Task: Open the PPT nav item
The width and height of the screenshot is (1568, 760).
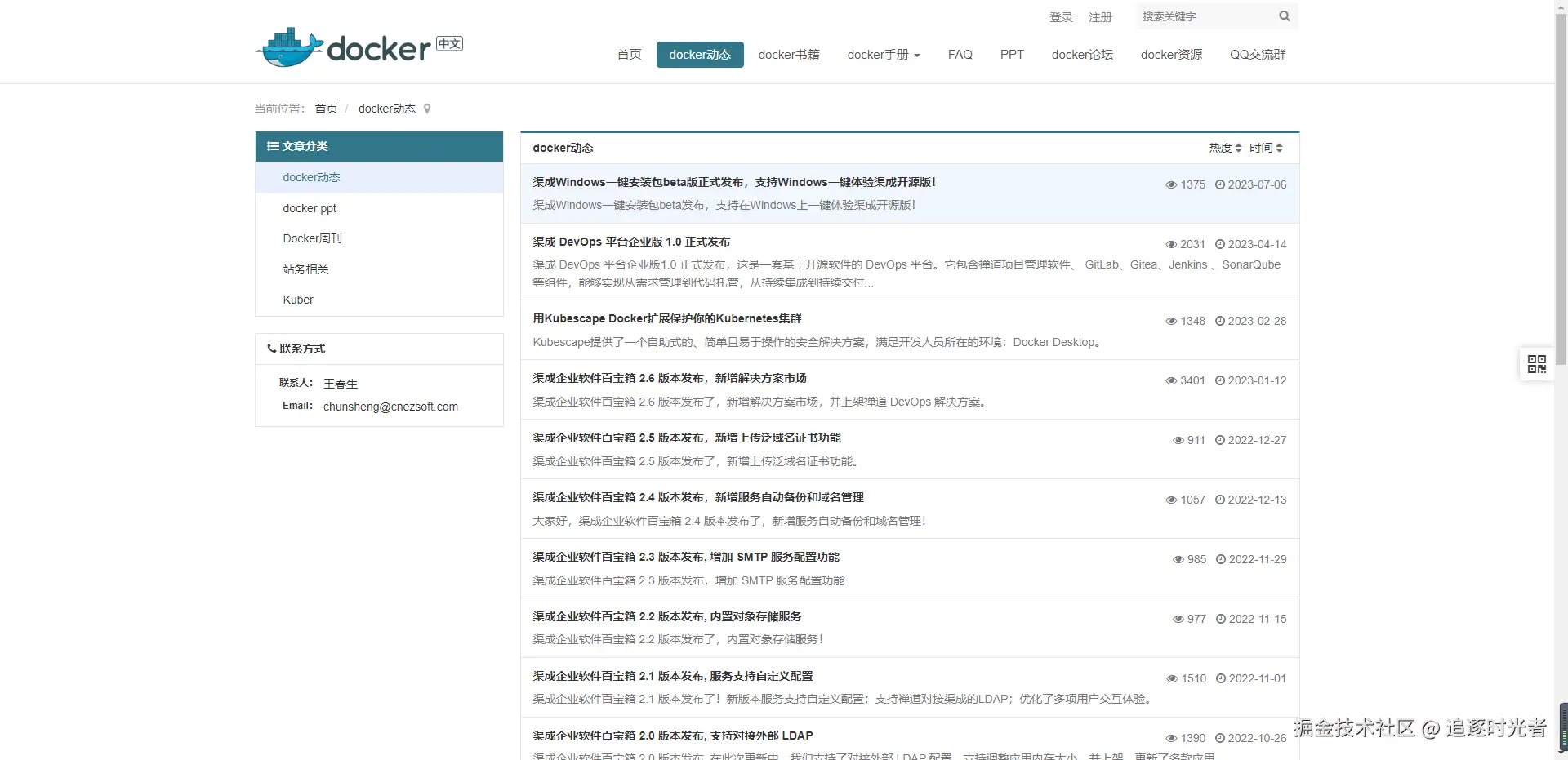Action: pos(1012,55)
